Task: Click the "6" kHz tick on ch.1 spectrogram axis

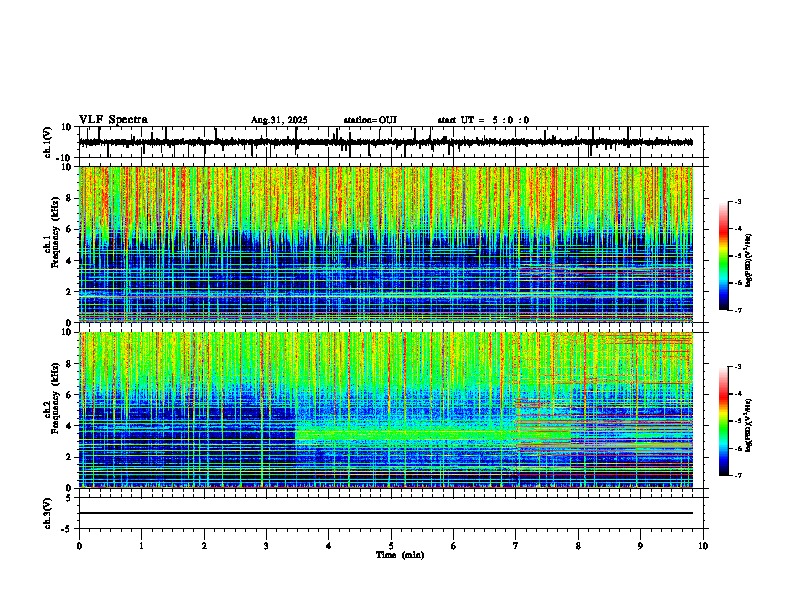Action: 70,229
